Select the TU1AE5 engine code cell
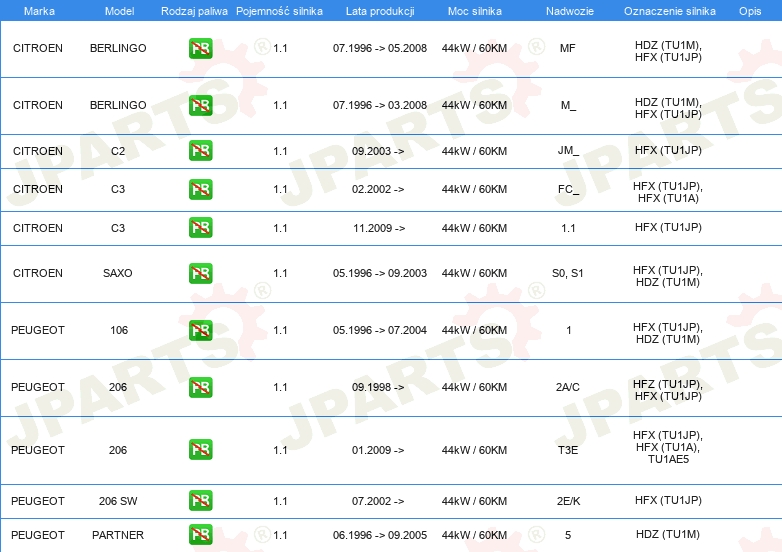This screenshot has width=782, height=552. 667,459
